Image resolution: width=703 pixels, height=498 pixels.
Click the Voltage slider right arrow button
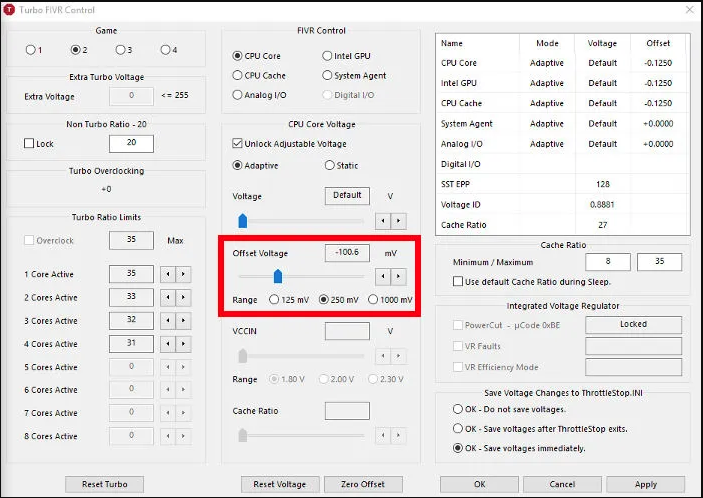398,221
